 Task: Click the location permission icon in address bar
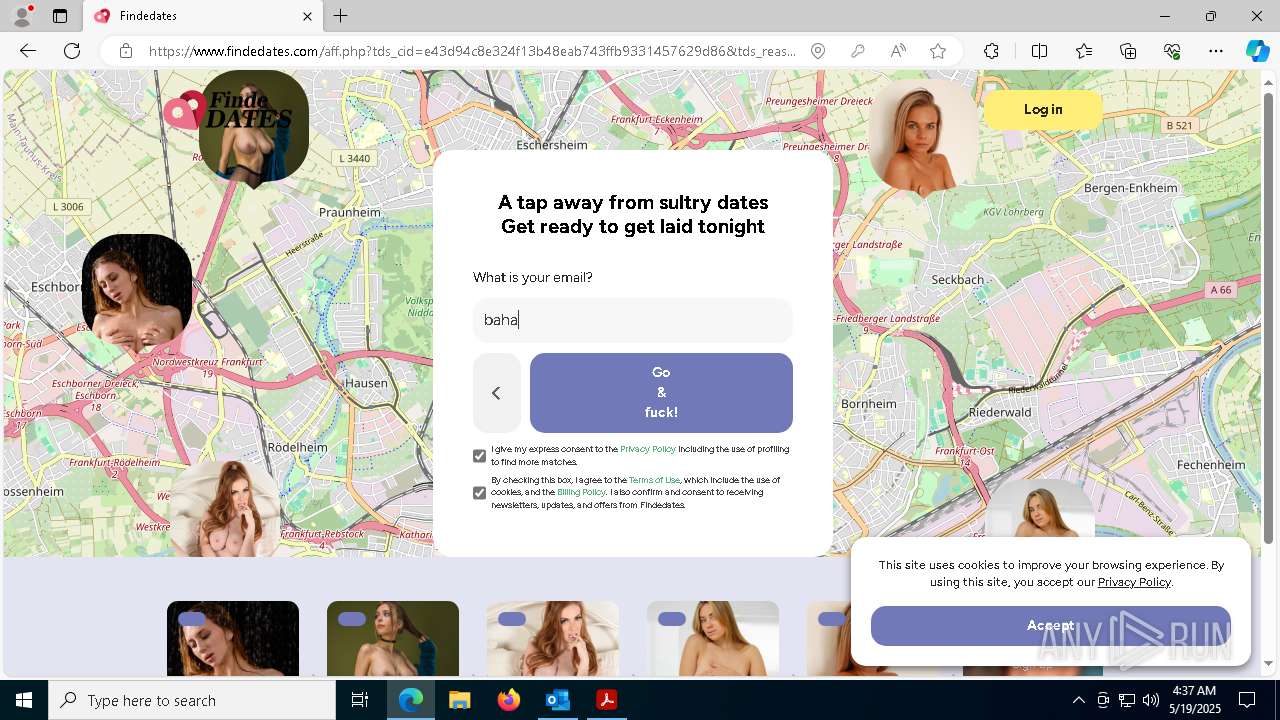coord(818,51)
